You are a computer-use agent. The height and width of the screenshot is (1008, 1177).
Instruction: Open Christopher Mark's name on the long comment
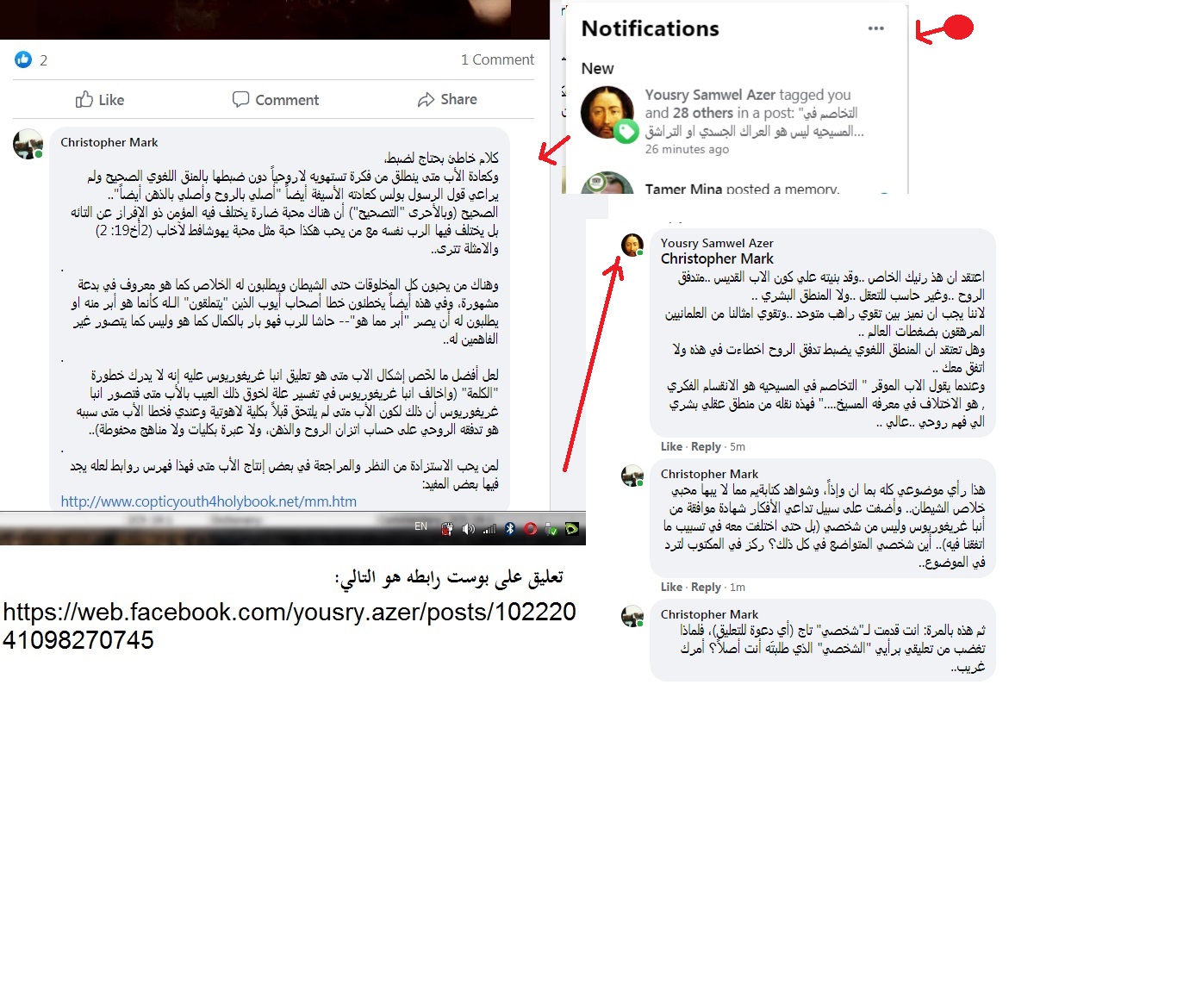(109, 142)
